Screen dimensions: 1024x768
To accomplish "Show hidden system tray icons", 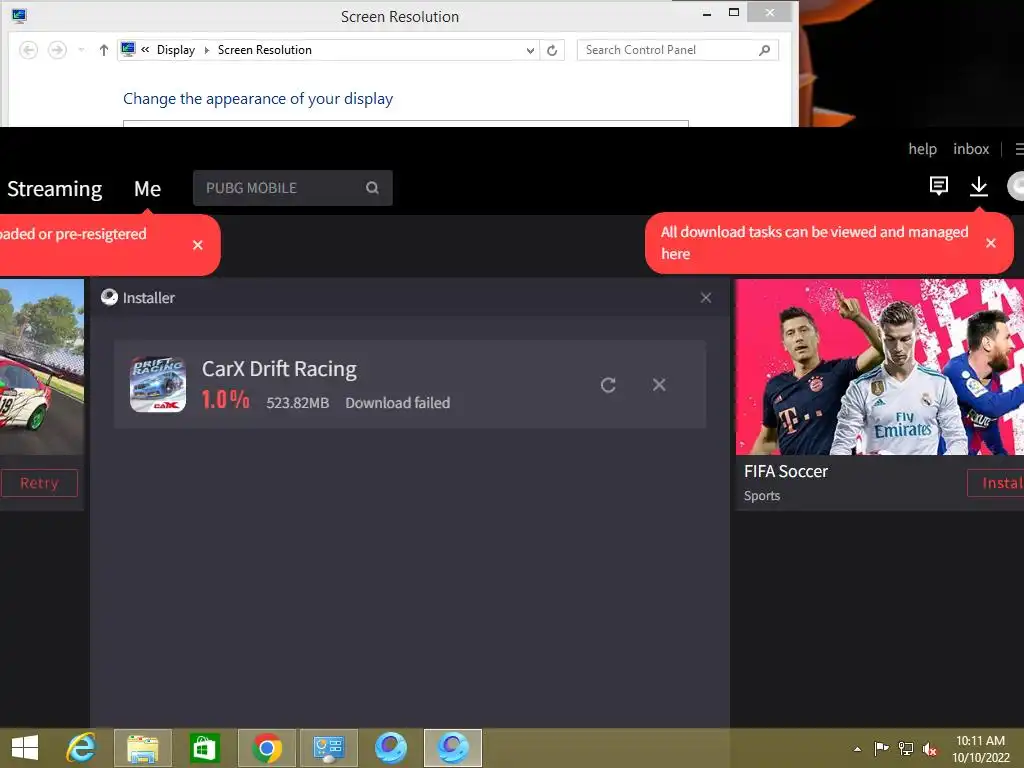I will coord(857,749).
